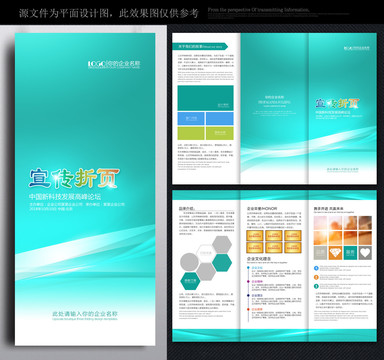Click the white heart icon tile
The height and width of the screenshot is (360, 384).
pyautogui.click(x=365, y=253)
